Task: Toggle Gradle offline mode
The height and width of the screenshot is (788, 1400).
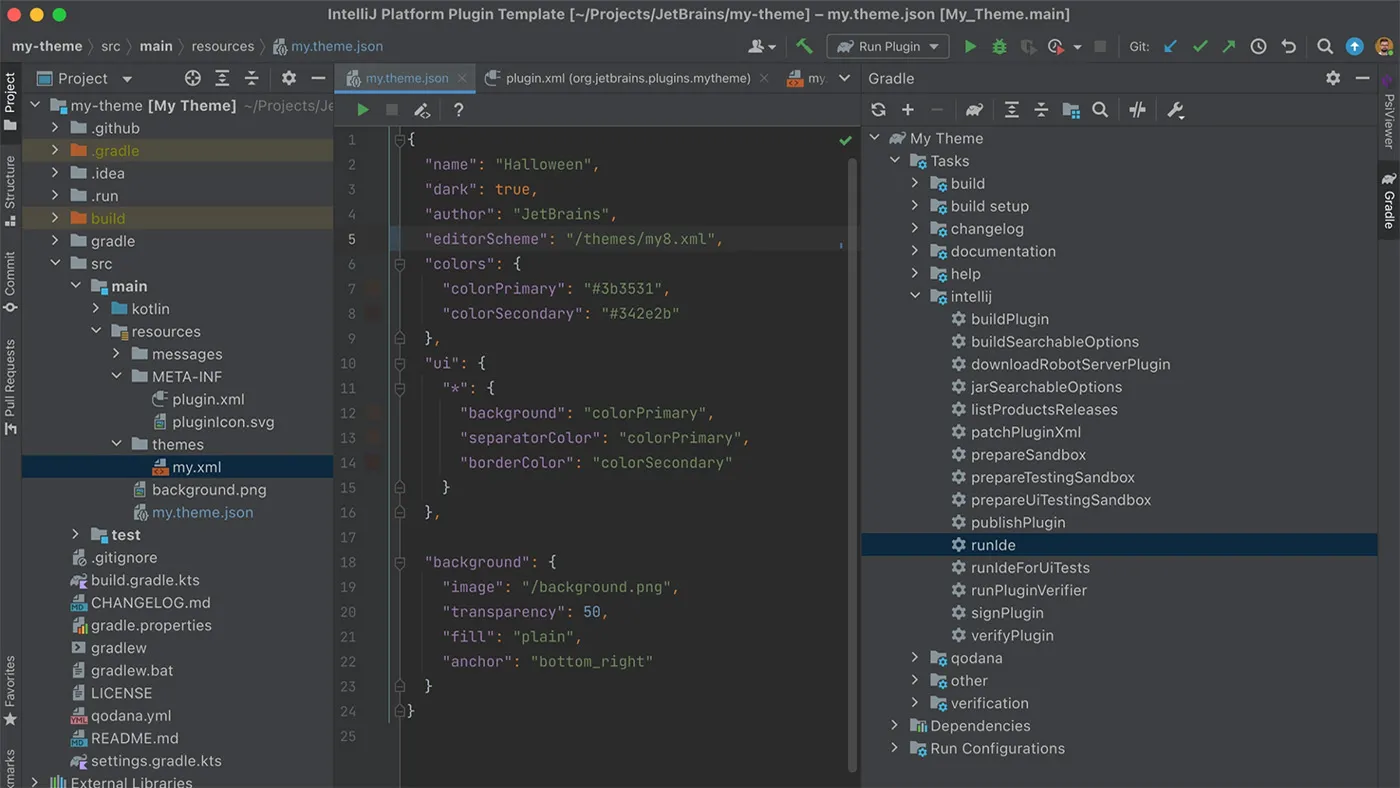Action: pos(1137,109)
